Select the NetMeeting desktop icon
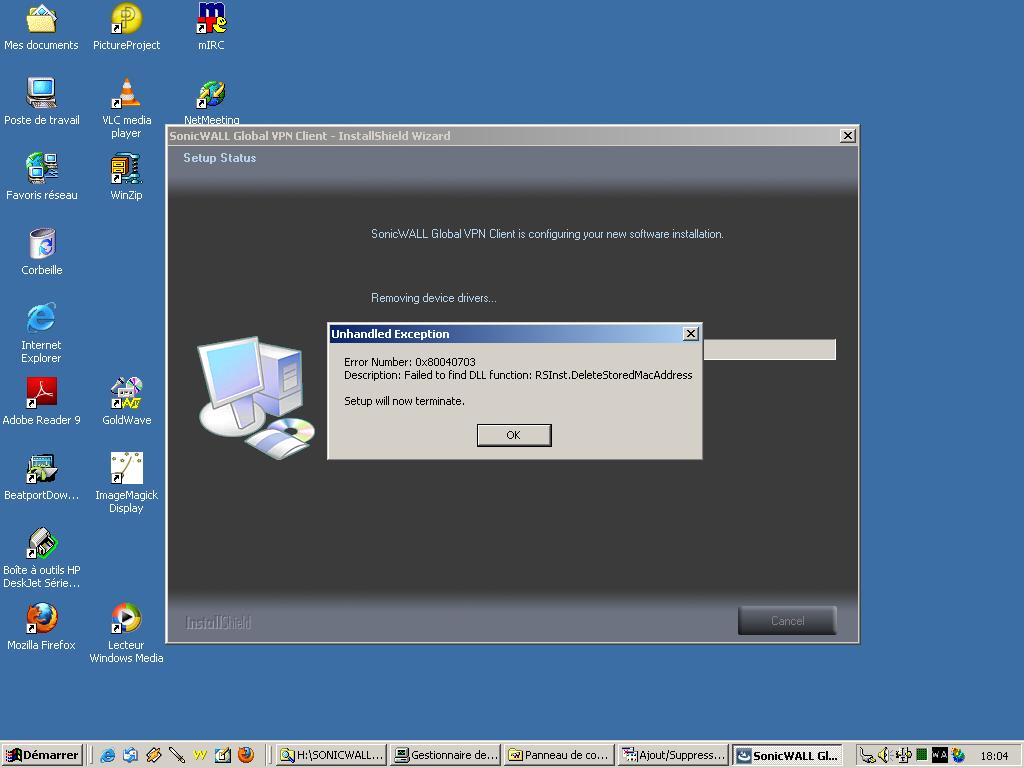1024x768 pixels. pyautogui.click(x=211, y=101)
